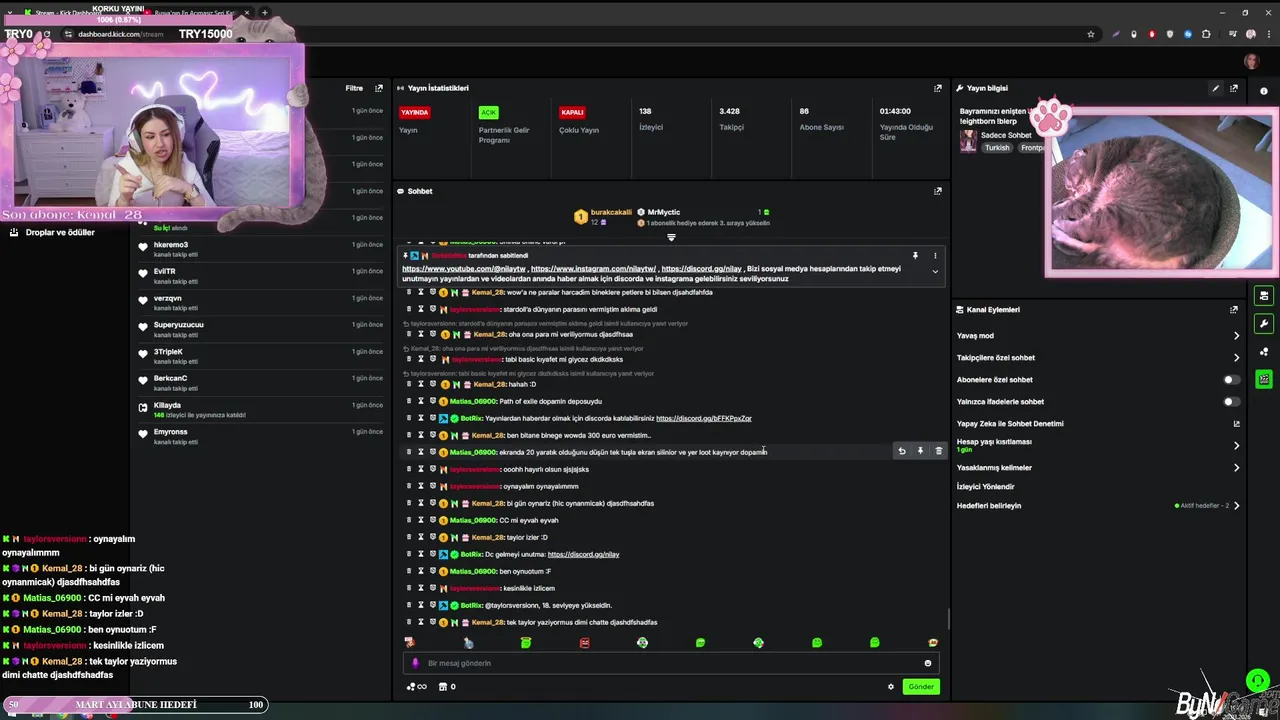
Task: Pop out the Kanal Eylemleri panel
Action: [x=1233, y=310]
